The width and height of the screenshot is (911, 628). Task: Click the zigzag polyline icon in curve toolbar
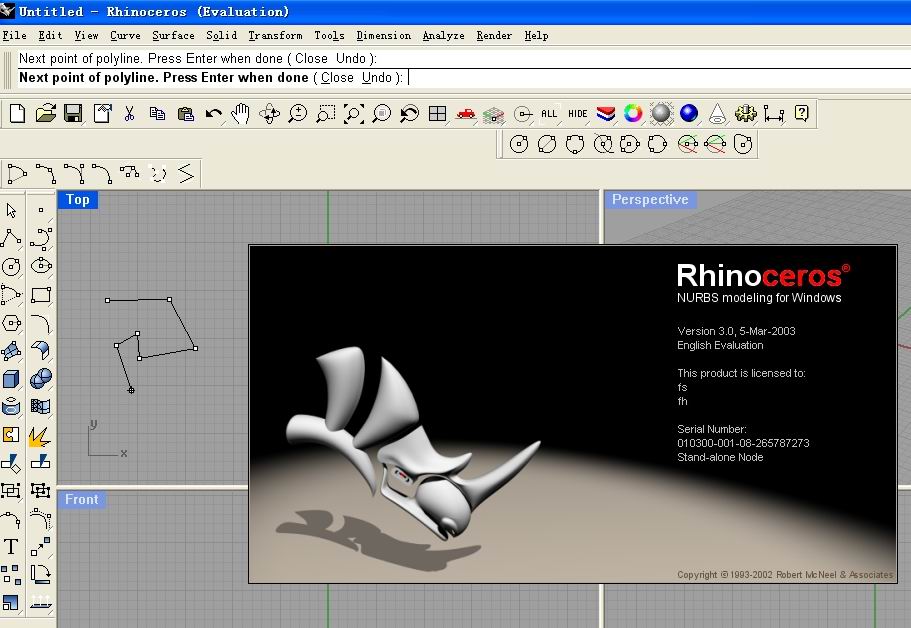point(186,174)
